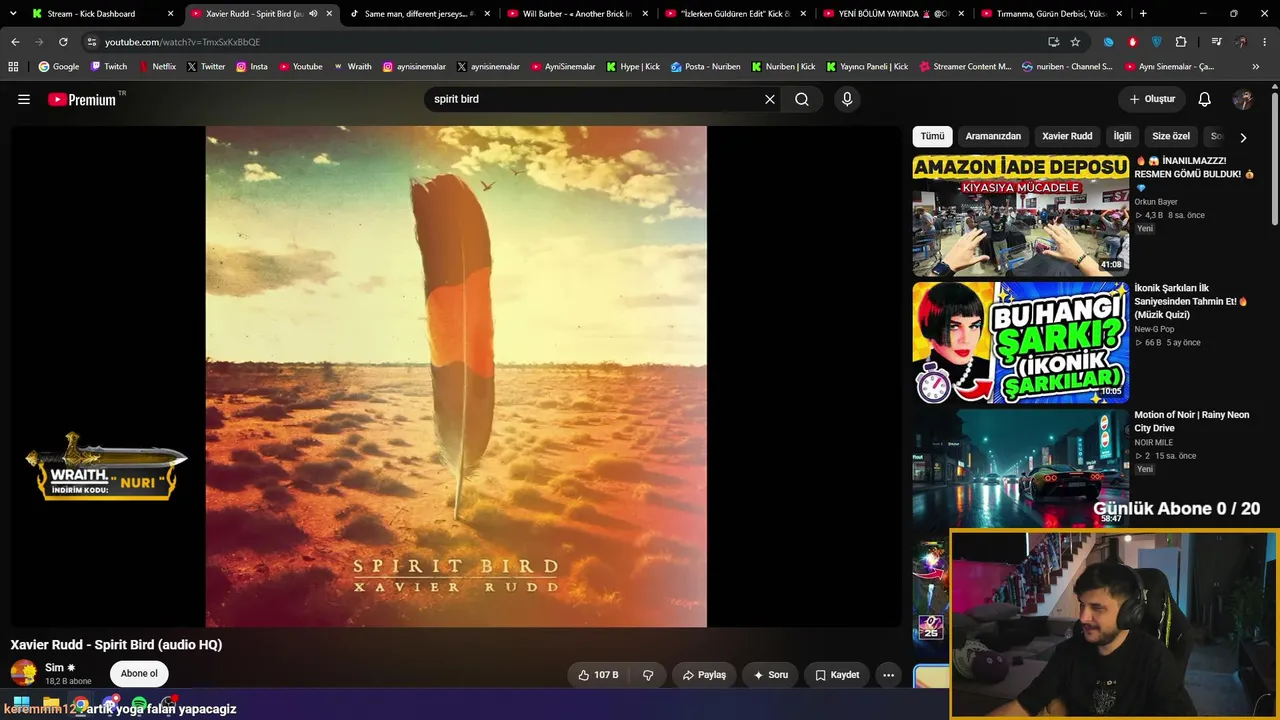Open Sim channel avatar
1280x720 pixels.
point(23,673)
